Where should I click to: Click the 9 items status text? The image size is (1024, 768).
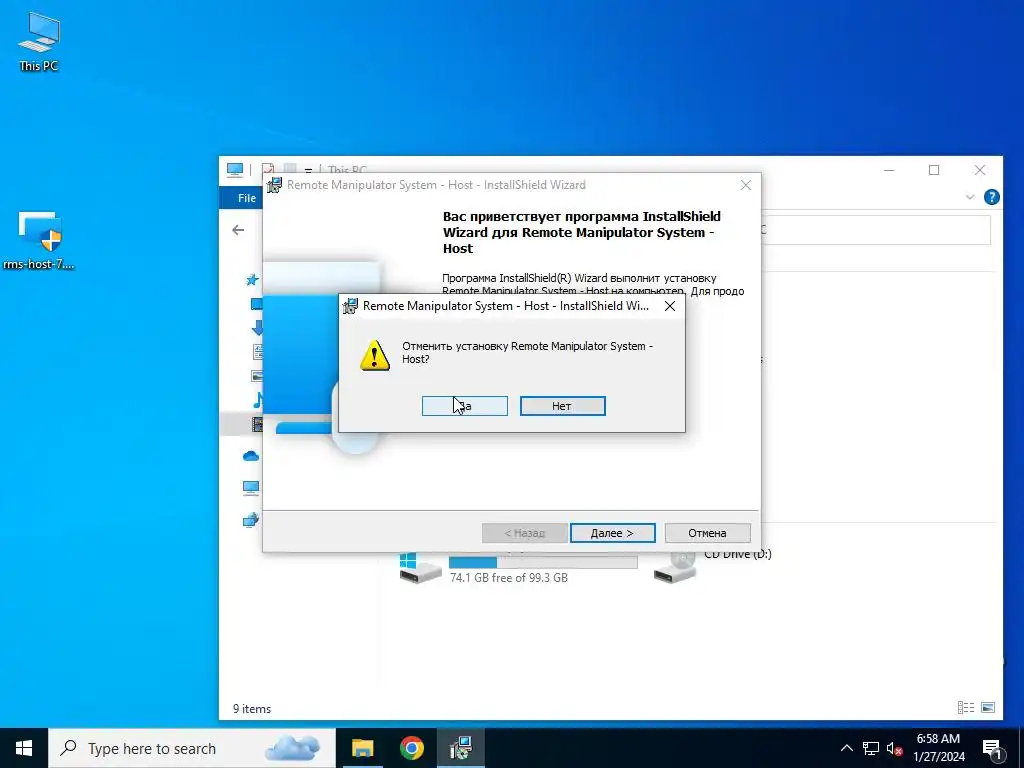[x=252, y=709]
